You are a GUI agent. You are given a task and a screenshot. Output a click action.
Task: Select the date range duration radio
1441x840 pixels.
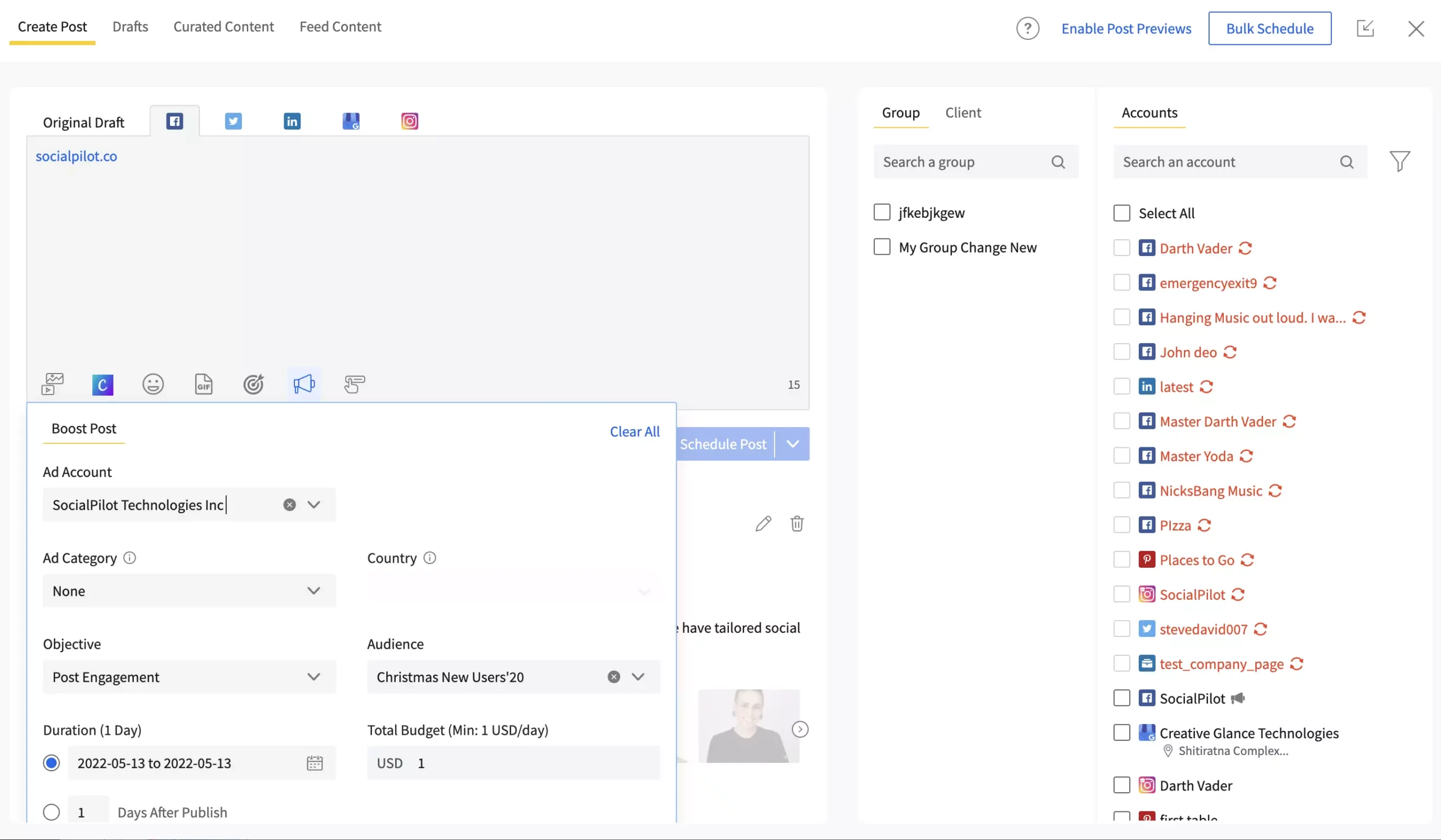(51, 763)
